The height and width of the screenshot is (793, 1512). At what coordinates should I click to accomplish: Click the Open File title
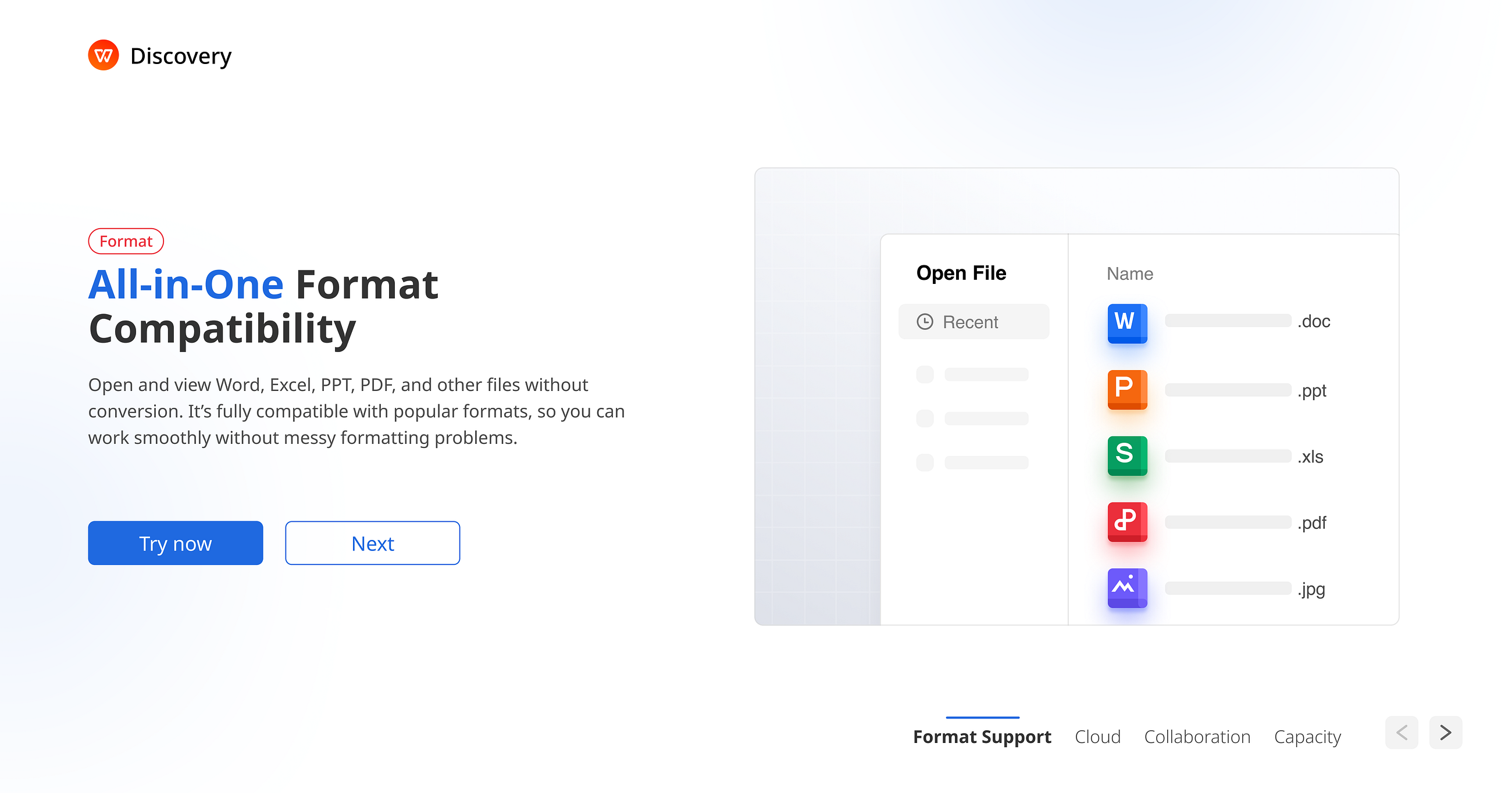point(961,273)
